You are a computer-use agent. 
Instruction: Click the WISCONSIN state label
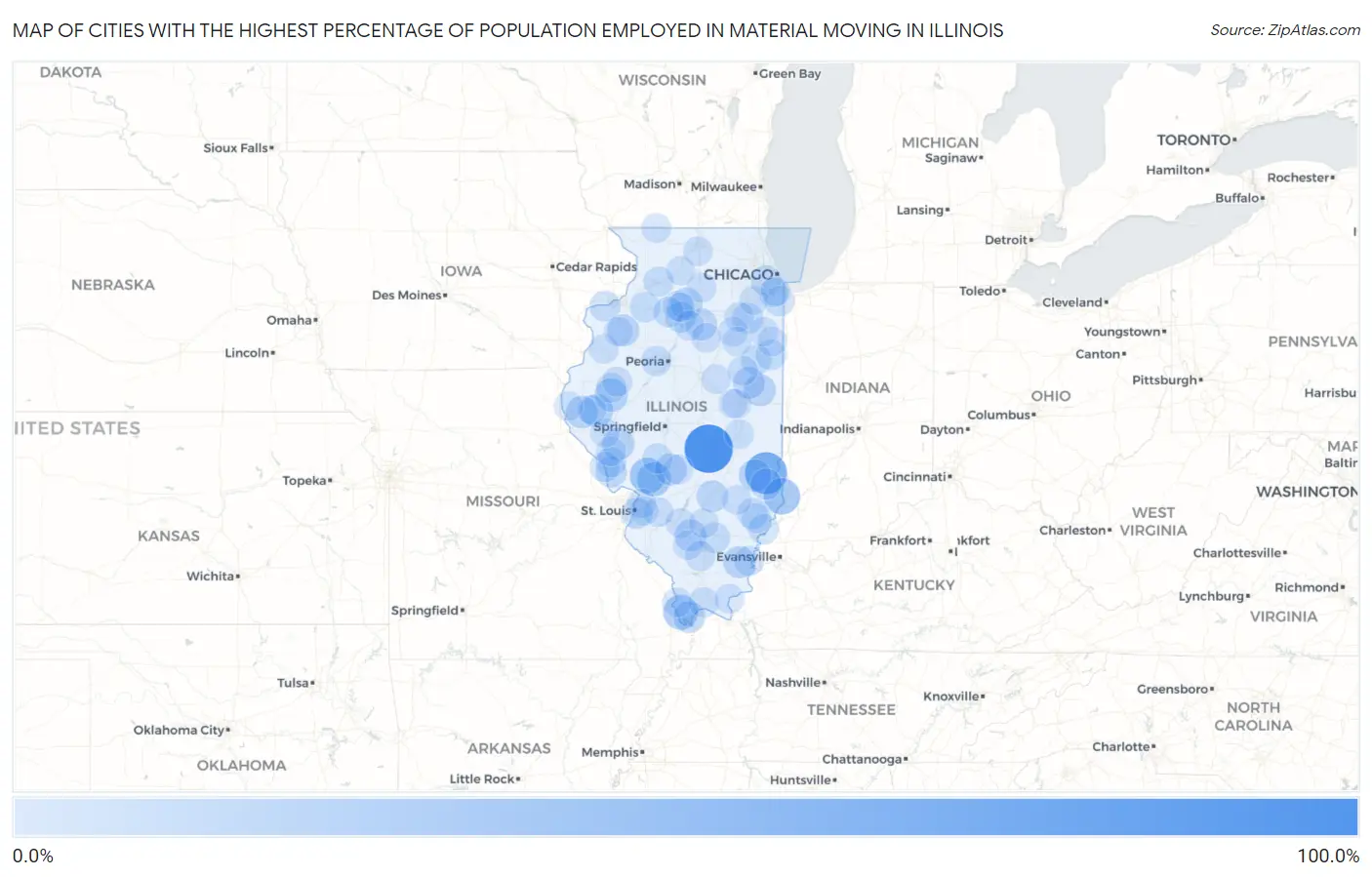click(x=663, y=80)
